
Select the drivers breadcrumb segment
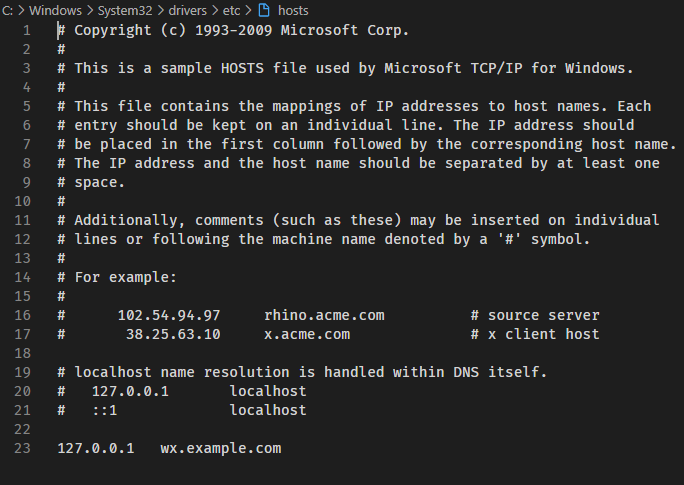[x=188, y=10]
